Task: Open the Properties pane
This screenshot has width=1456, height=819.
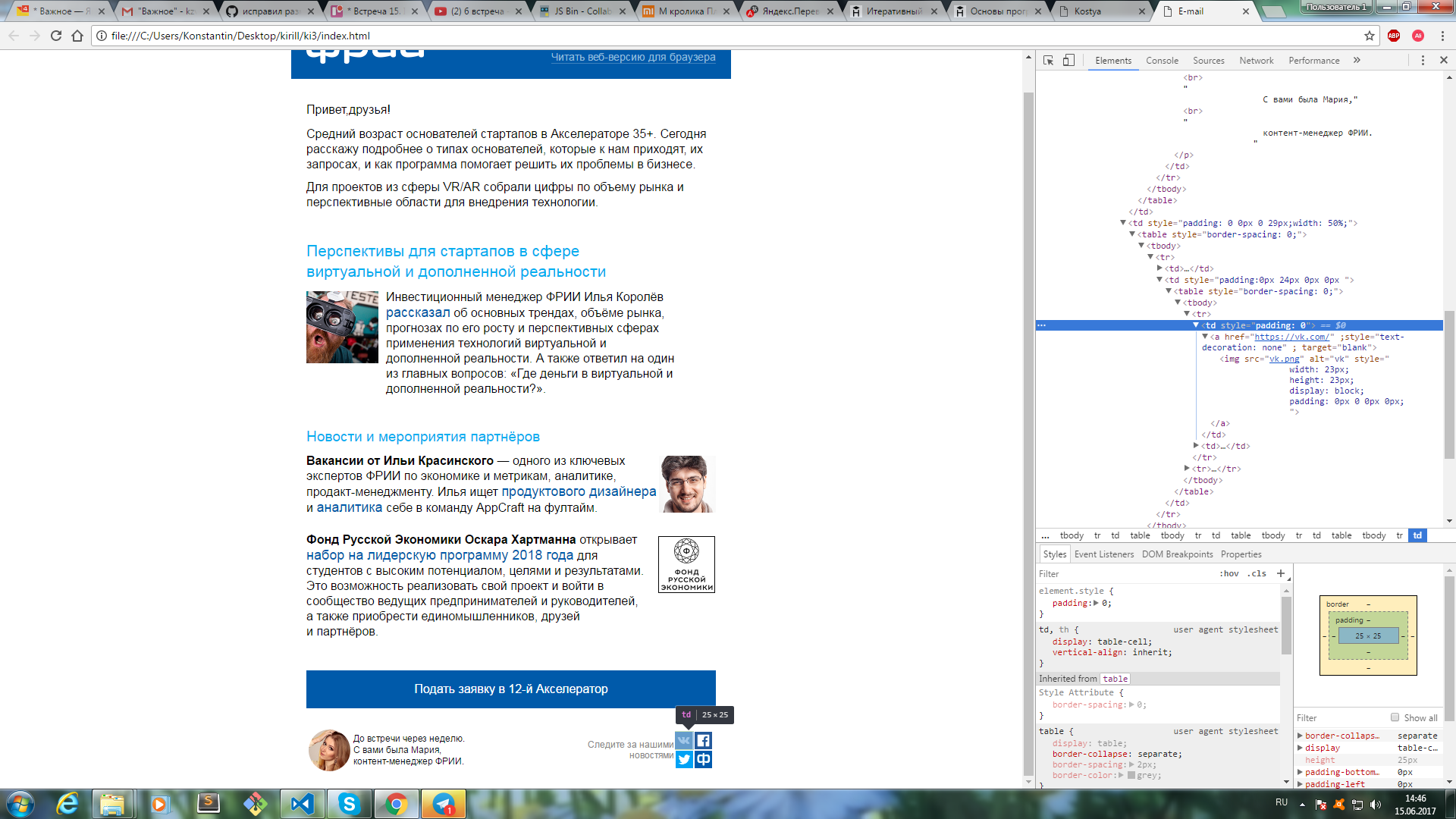Action: point(1241,554)
